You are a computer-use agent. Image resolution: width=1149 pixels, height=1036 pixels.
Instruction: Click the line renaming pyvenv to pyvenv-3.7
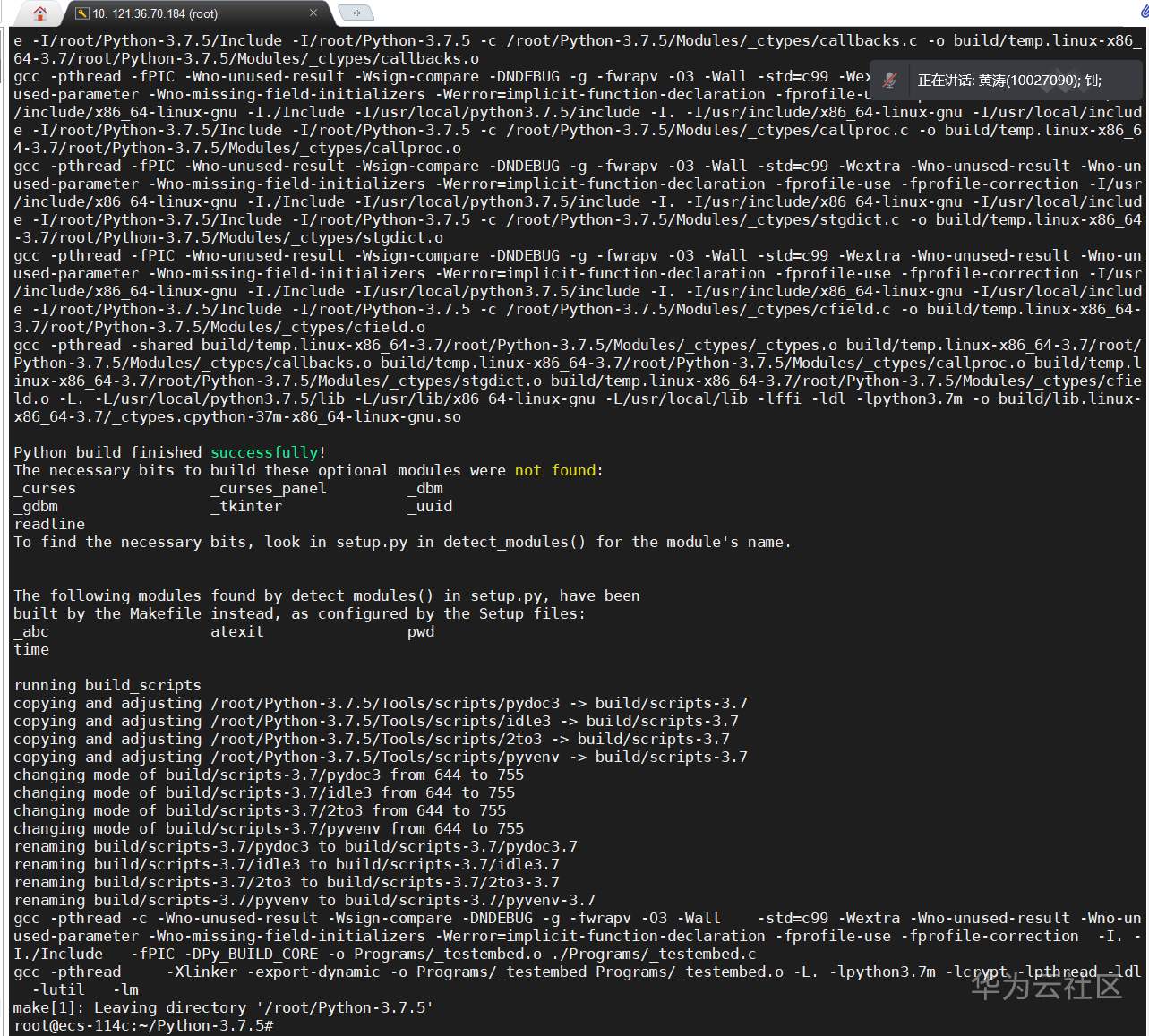(304, 900)
